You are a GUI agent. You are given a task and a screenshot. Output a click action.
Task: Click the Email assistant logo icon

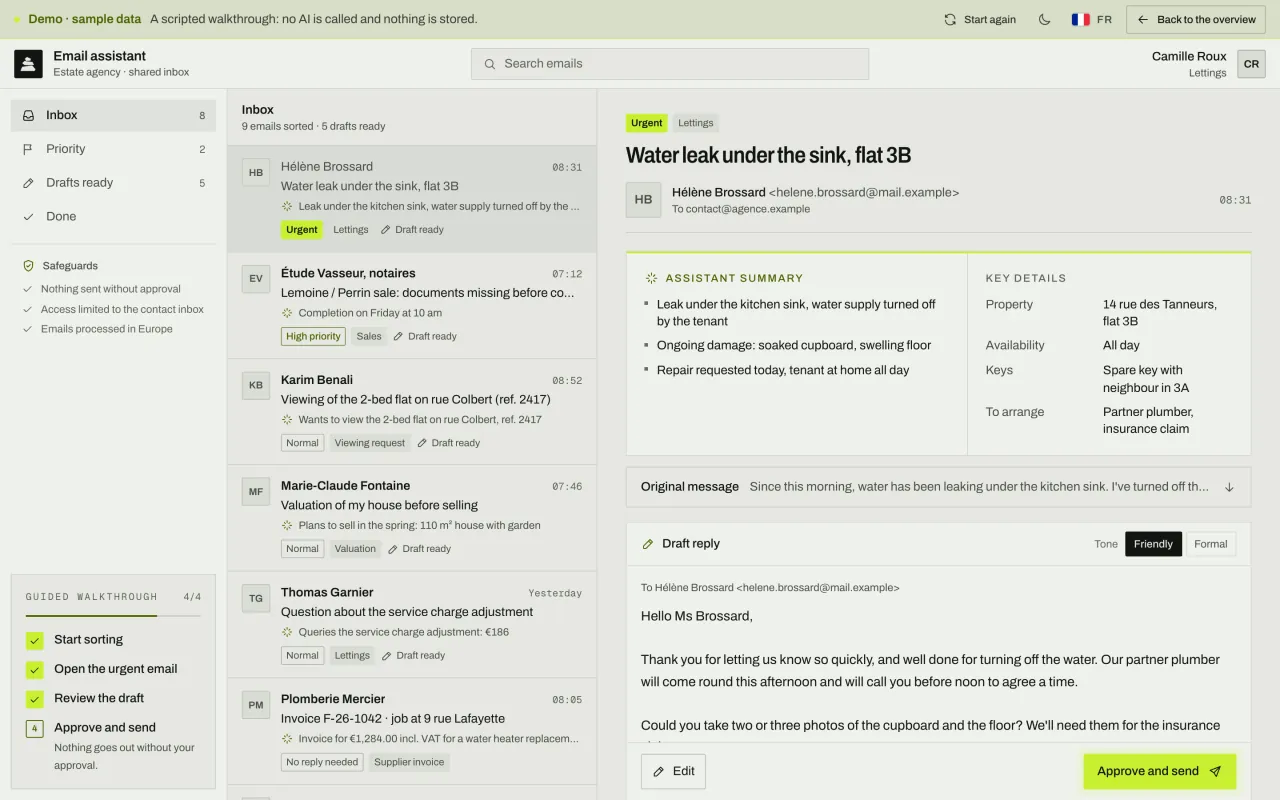point(28,63)
